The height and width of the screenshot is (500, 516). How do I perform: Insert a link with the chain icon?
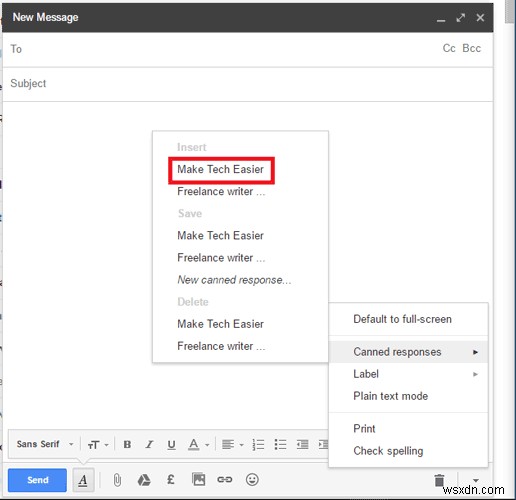pos(225,479)
